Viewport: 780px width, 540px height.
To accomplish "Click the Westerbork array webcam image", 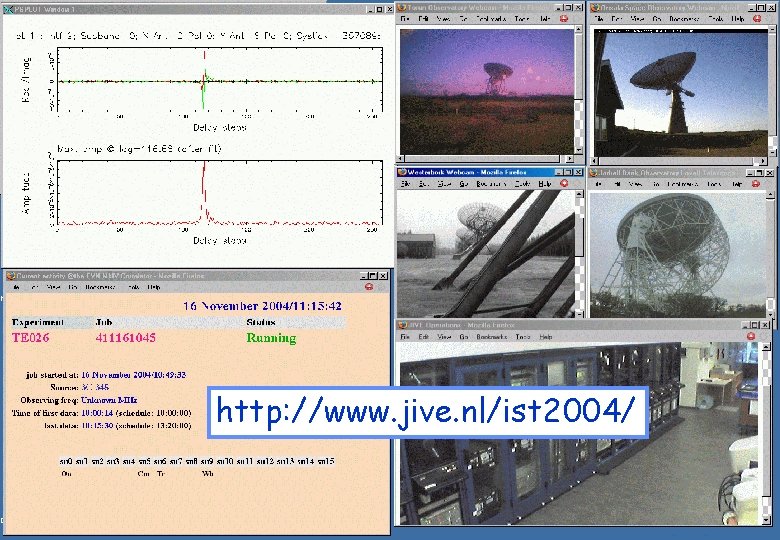I will click(x=486, y=254).
